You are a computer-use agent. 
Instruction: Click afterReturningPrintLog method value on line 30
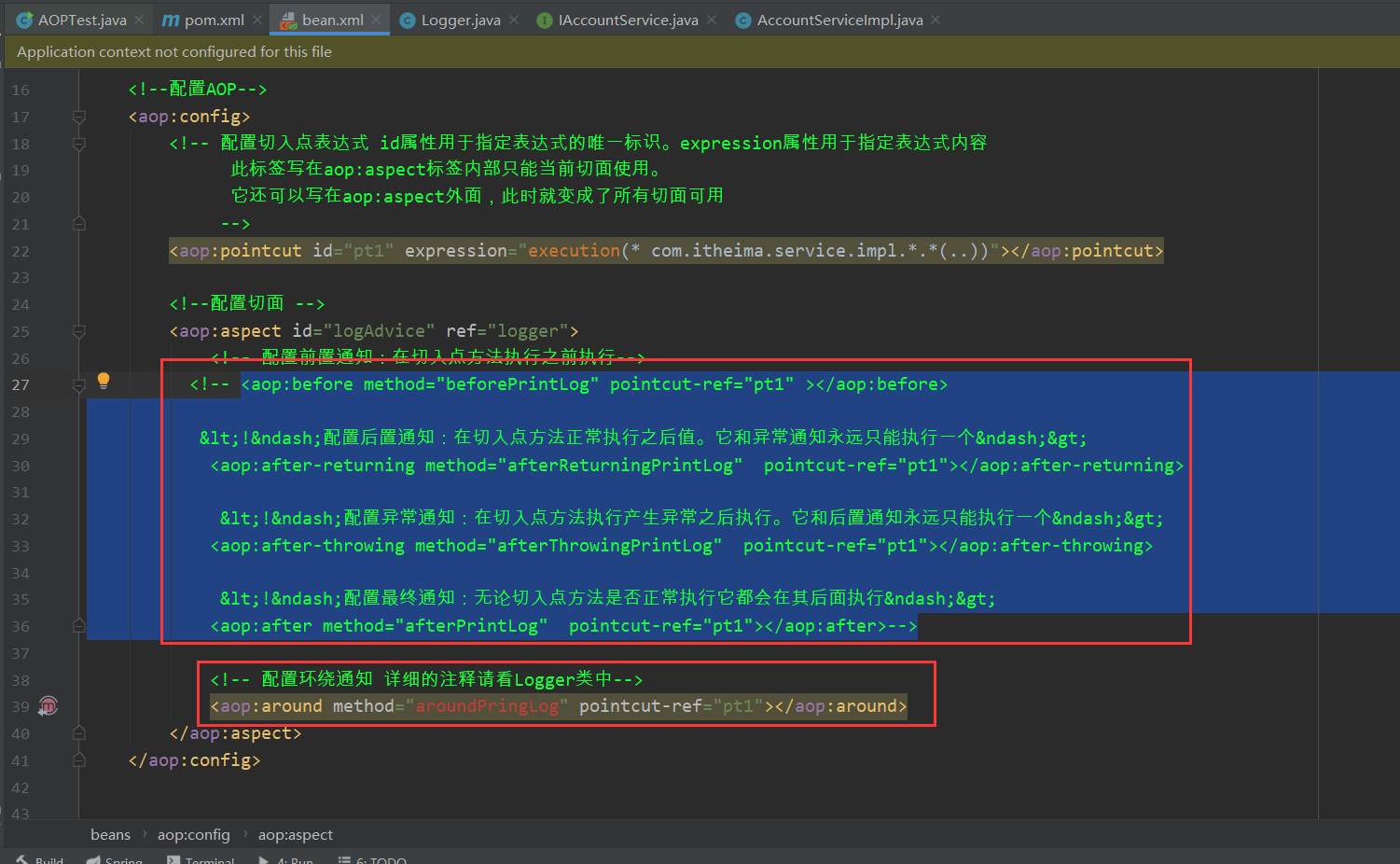tap(620, 466)
